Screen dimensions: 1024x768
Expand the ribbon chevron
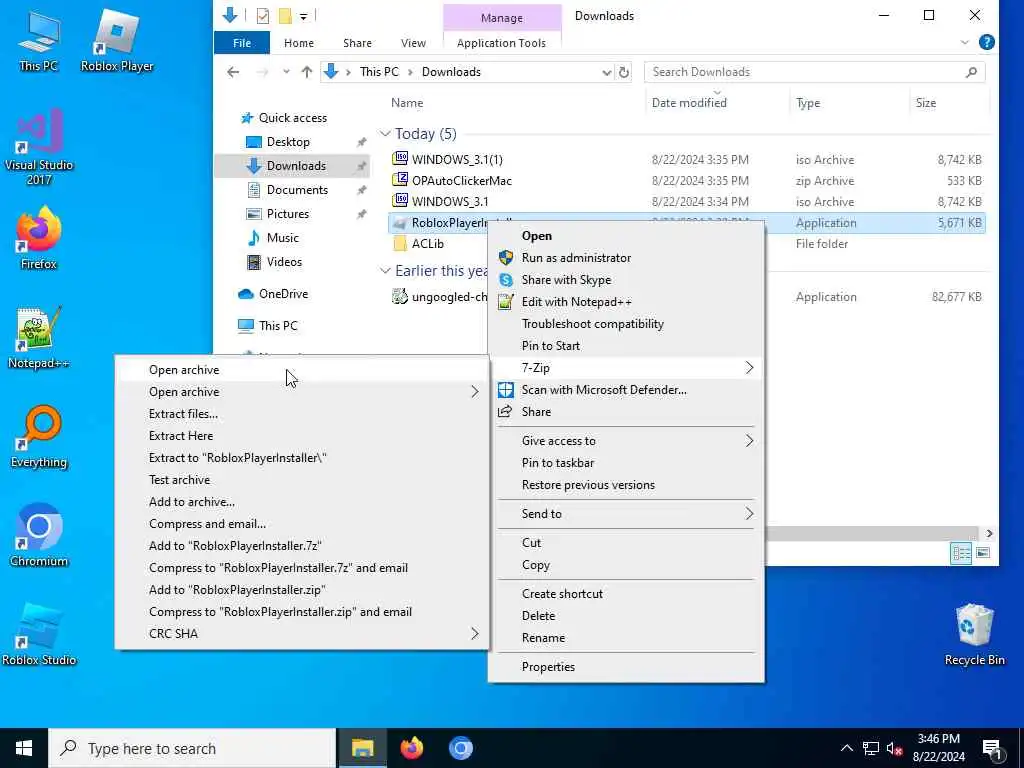click(x=965, y=42)
